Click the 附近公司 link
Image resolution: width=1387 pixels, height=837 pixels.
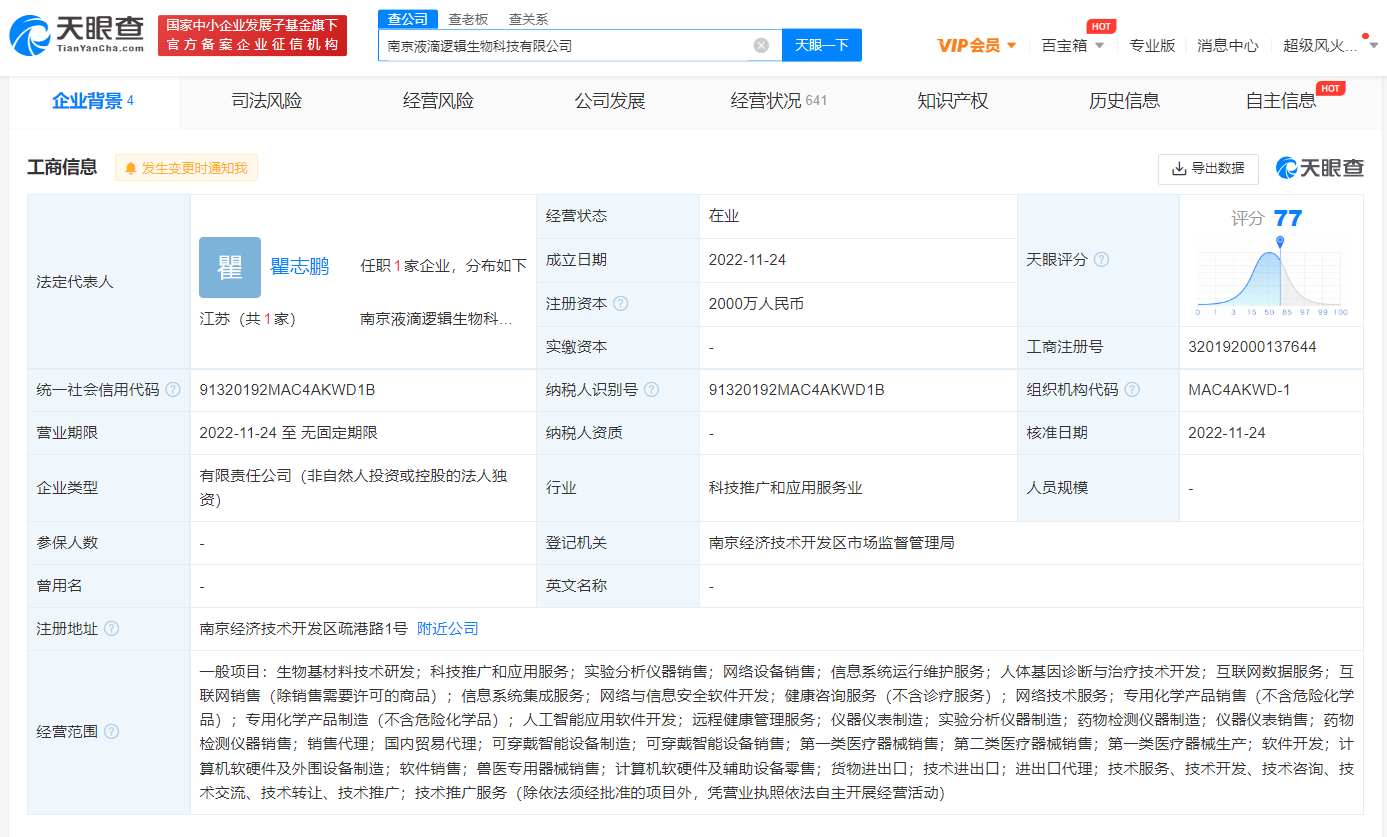coord(448,629)
